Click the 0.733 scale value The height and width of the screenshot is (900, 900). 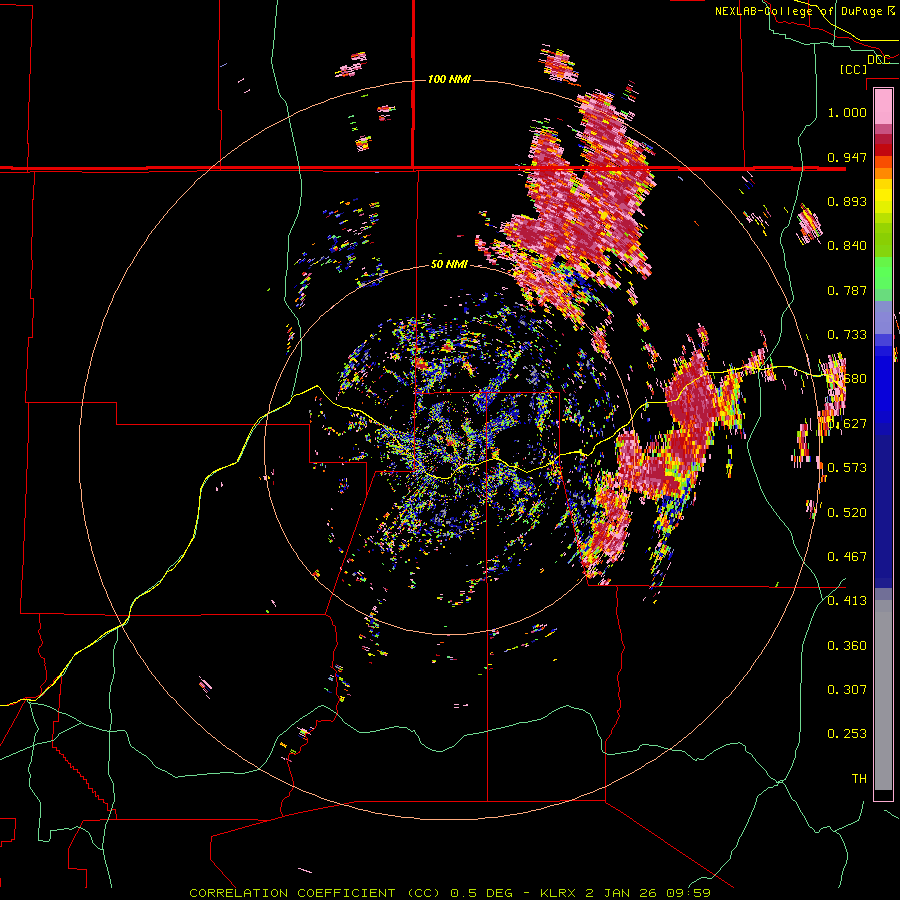tap(847, 335)
